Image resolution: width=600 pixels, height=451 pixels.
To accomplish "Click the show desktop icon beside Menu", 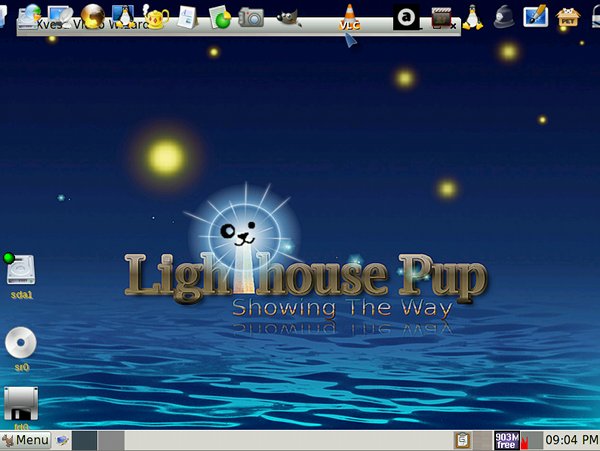I will tap(62, 441).
